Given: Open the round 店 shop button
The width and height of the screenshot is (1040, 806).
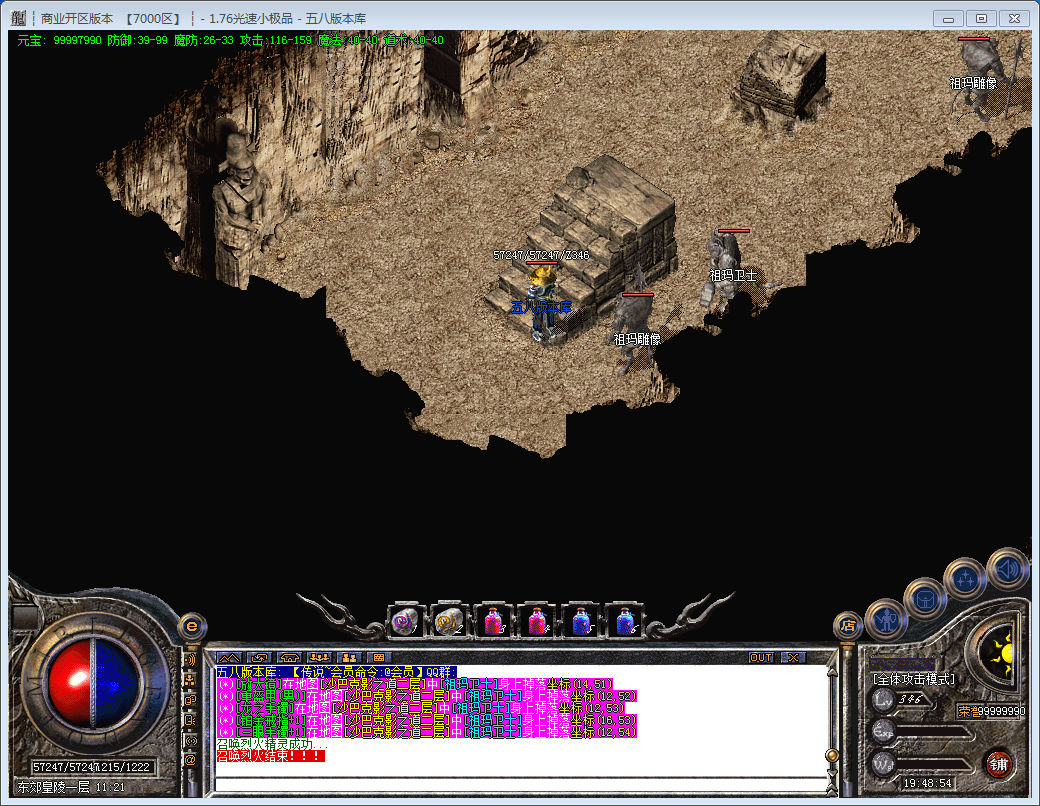Looking at the screenshot, I should (847, 625).
